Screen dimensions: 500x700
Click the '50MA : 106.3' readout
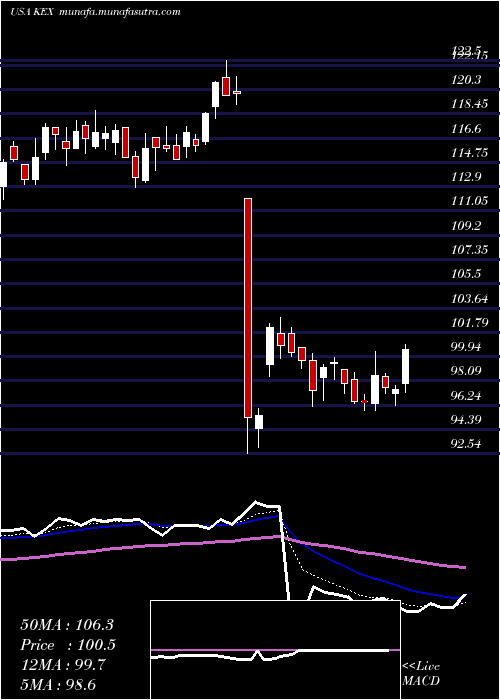[x=67, y=625]
